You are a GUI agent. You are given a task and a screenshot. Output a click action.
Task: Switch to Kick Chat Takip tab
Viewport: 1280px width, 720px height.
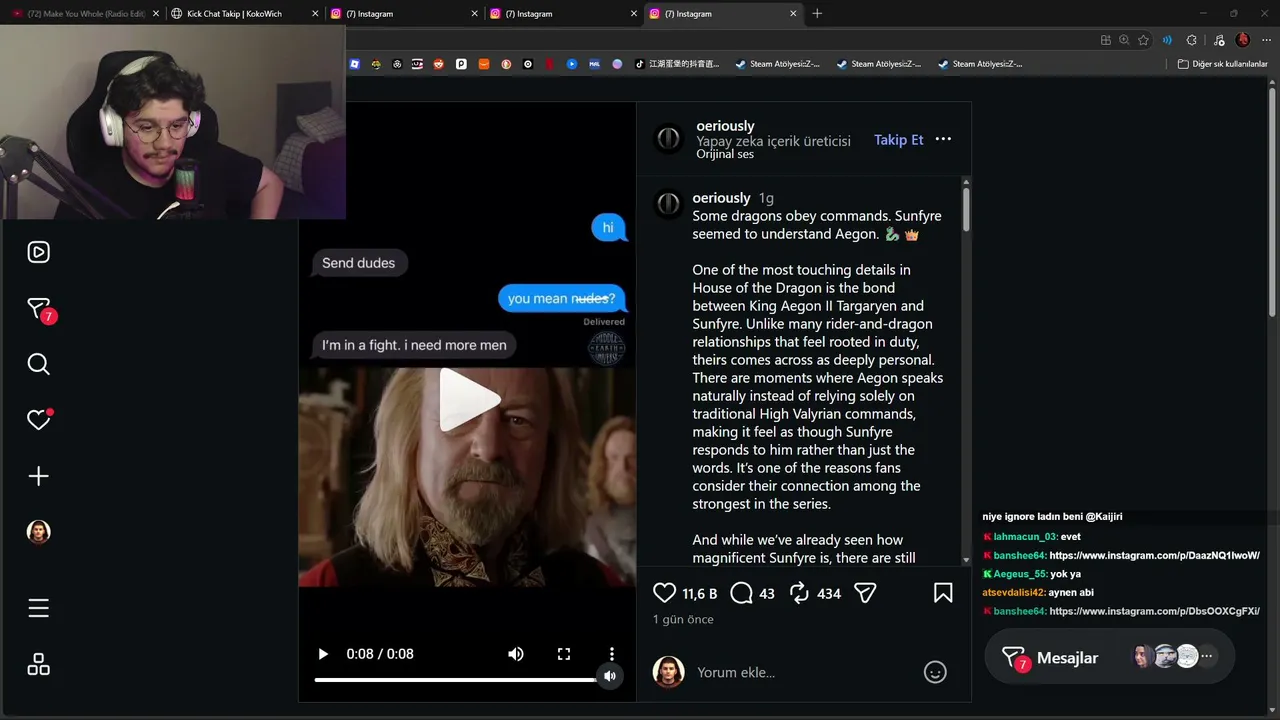point(236,14)
